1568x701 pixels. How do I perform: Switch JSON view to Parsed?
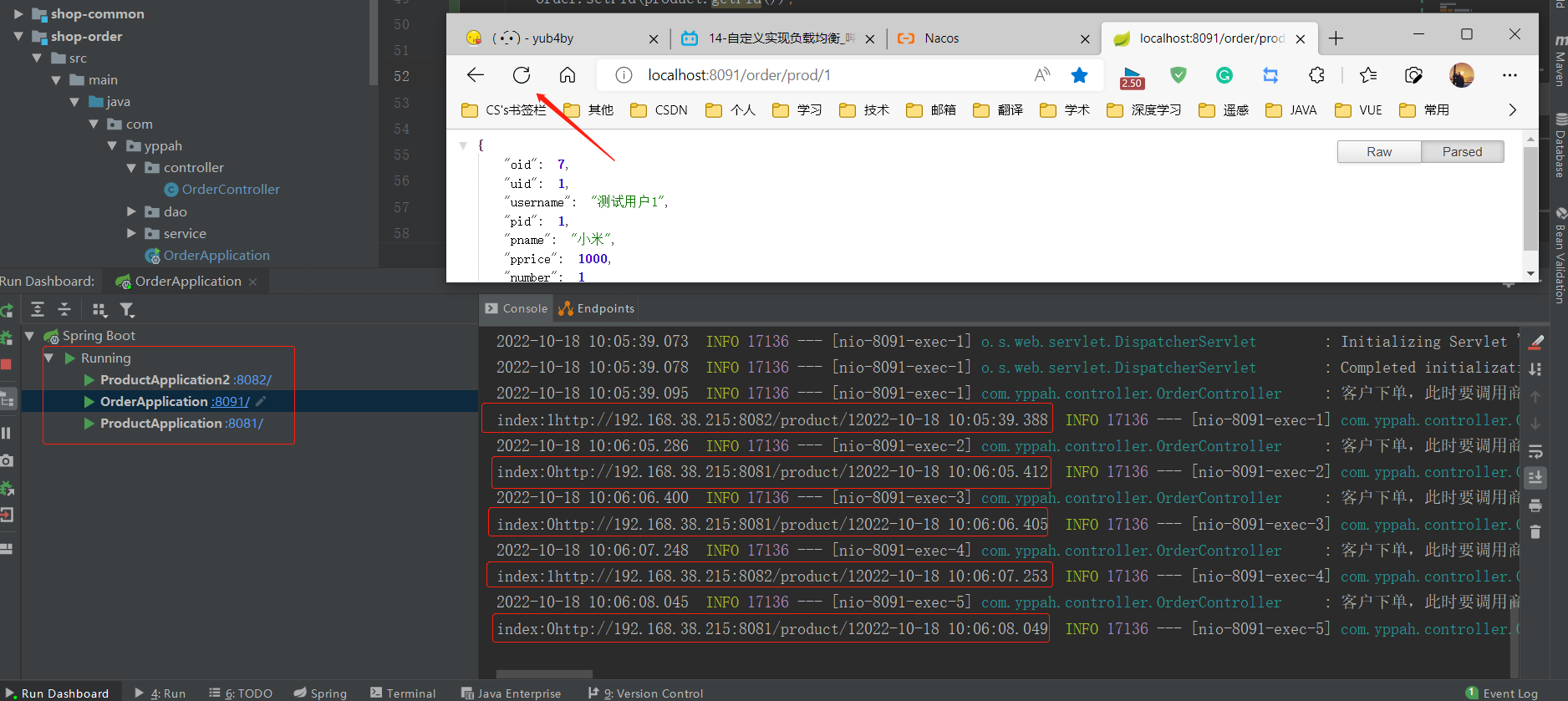[1462, 152]
